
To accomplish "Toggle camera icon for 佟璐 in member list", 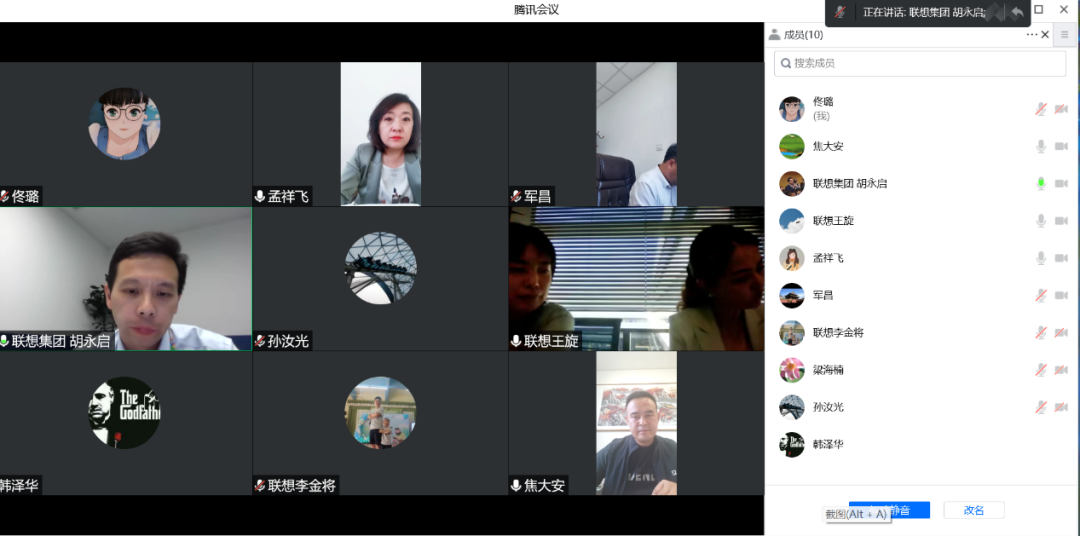I will pos(1061,109).
